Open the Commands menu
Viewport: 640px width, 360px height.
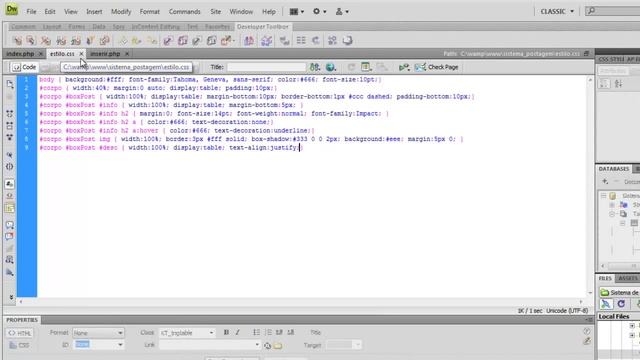(184, 11)
